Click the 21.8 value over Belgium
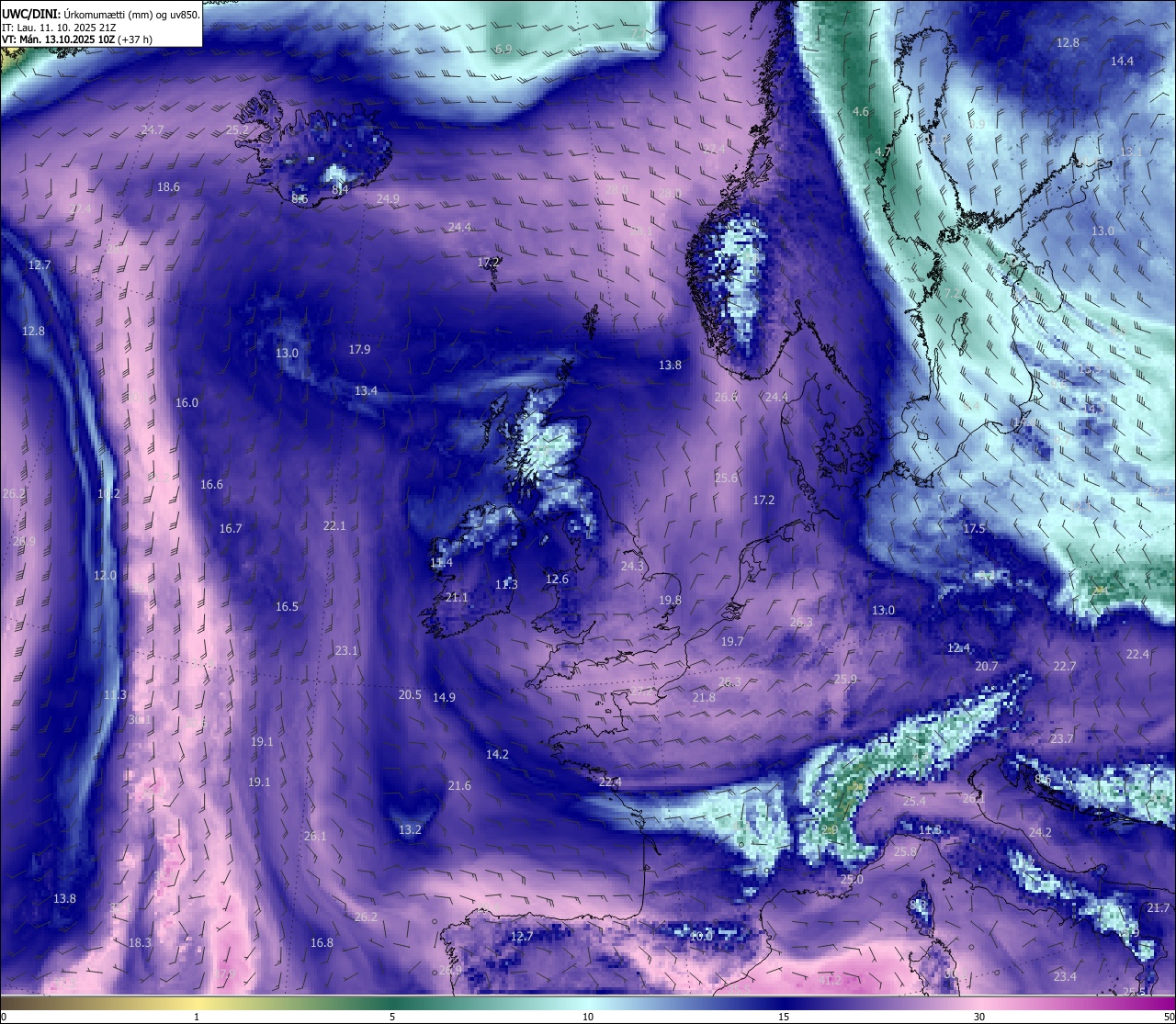Viewport: 1176px width, 1024px height. pos(704,697)
